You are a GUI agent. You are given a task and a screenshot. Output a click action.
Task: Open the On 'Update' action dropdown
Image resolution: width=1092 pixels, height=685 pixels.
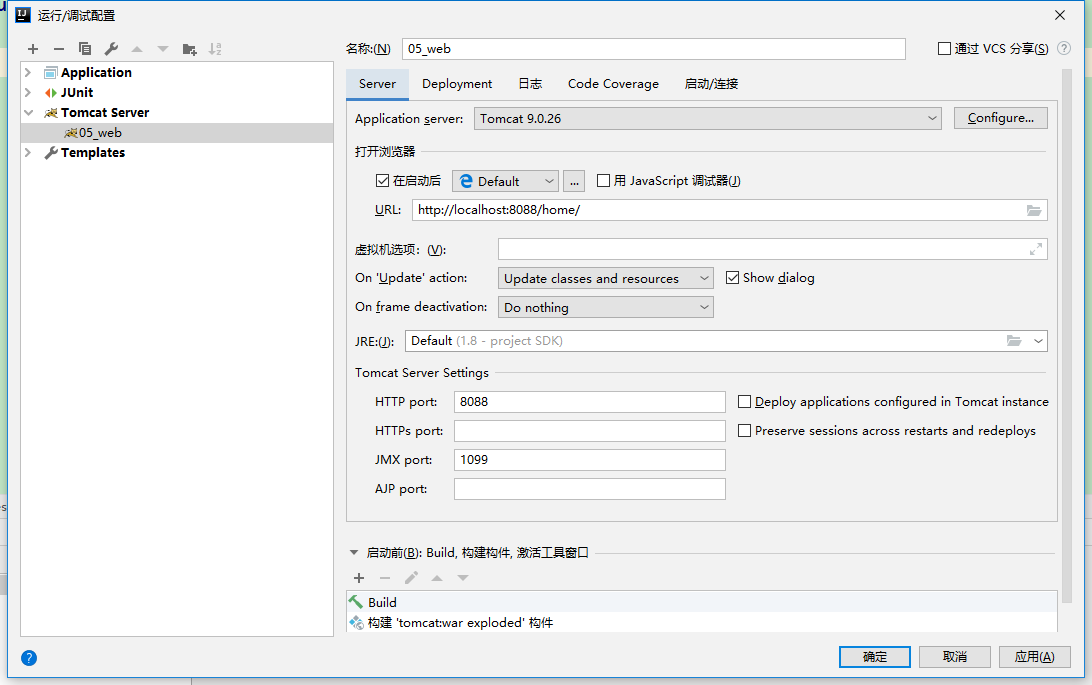coord(606,278)
